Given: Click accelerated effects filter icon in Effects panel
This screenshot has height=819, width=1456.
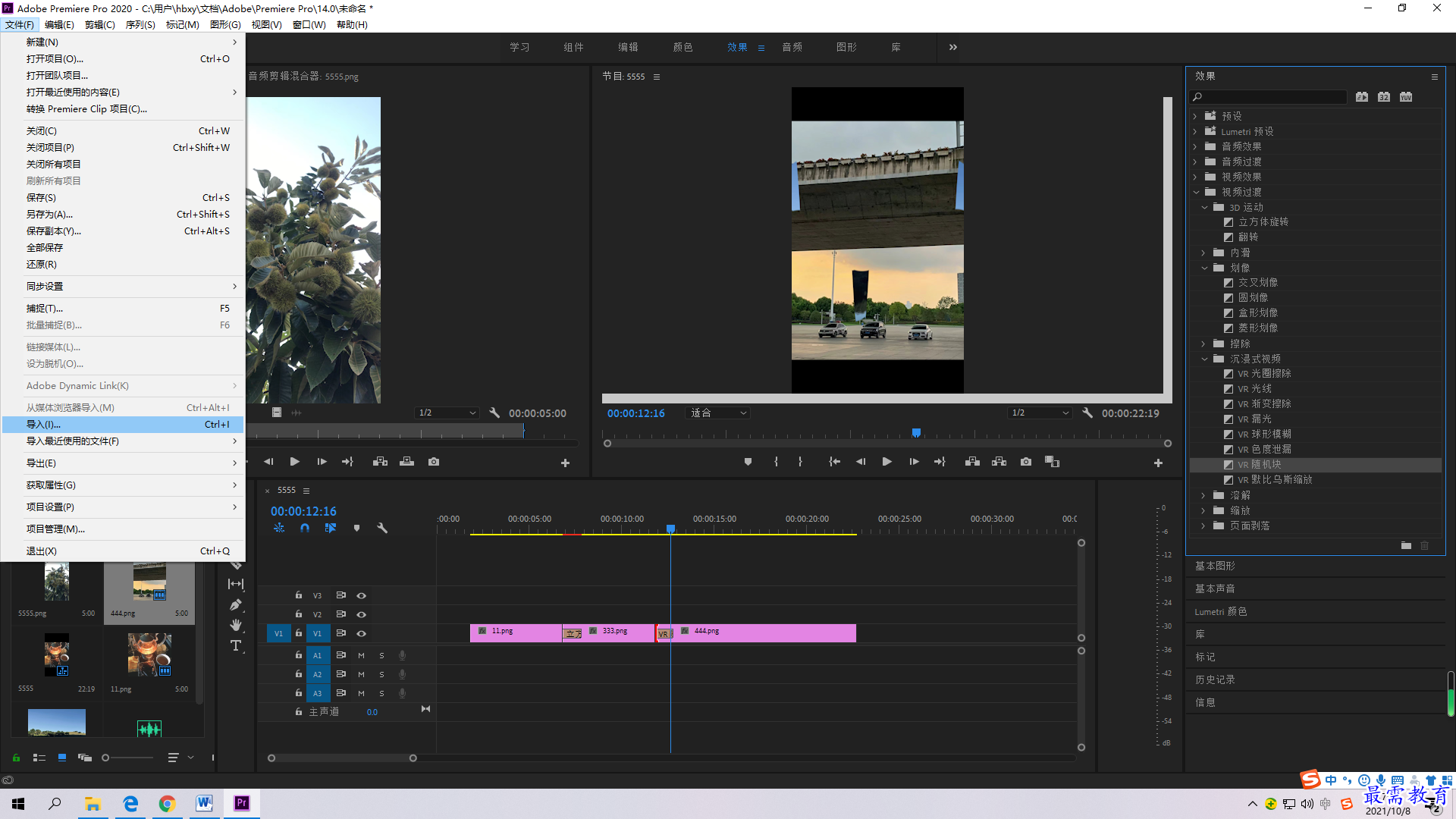Looking at the screenshot, I should coord(1362,96).
